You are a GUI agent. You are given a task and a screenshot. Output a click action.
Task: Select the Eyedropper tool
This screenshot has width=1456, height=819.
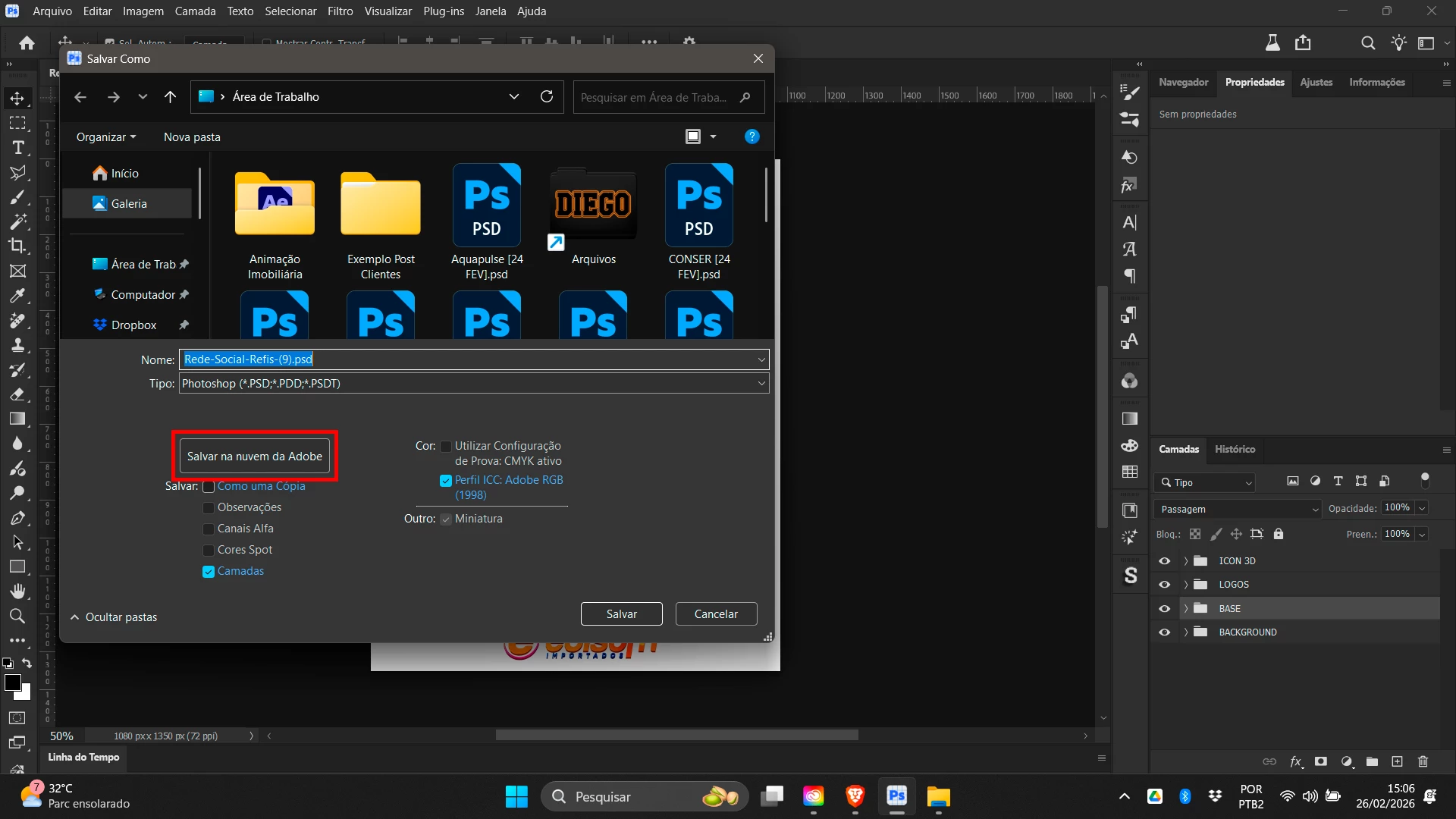(18, 296)
